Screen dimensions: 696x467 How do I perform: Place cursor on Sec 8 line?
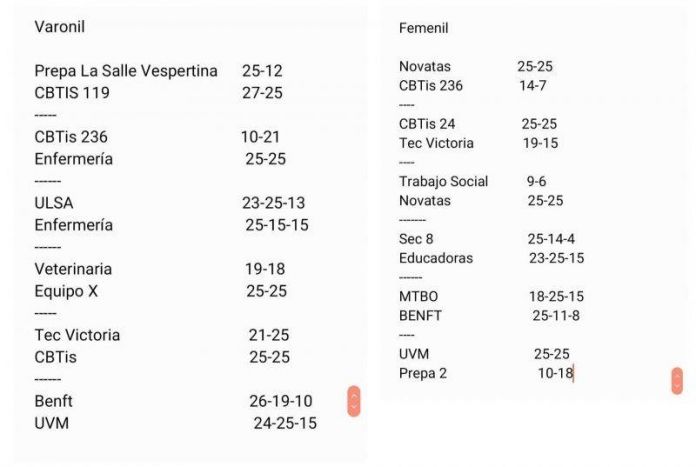point(416,239)
